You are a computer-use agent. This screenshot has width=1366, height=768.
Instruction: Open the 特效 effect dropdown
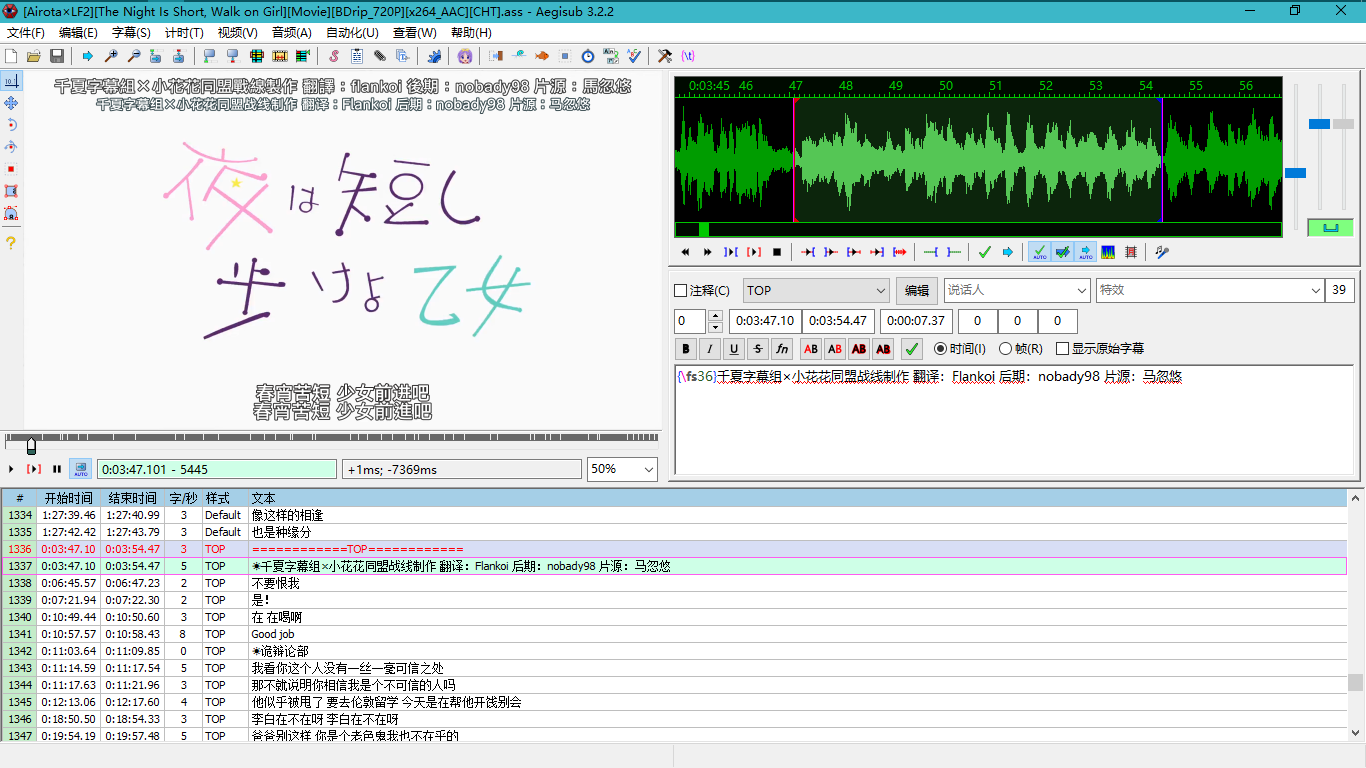coord(1210,290)
